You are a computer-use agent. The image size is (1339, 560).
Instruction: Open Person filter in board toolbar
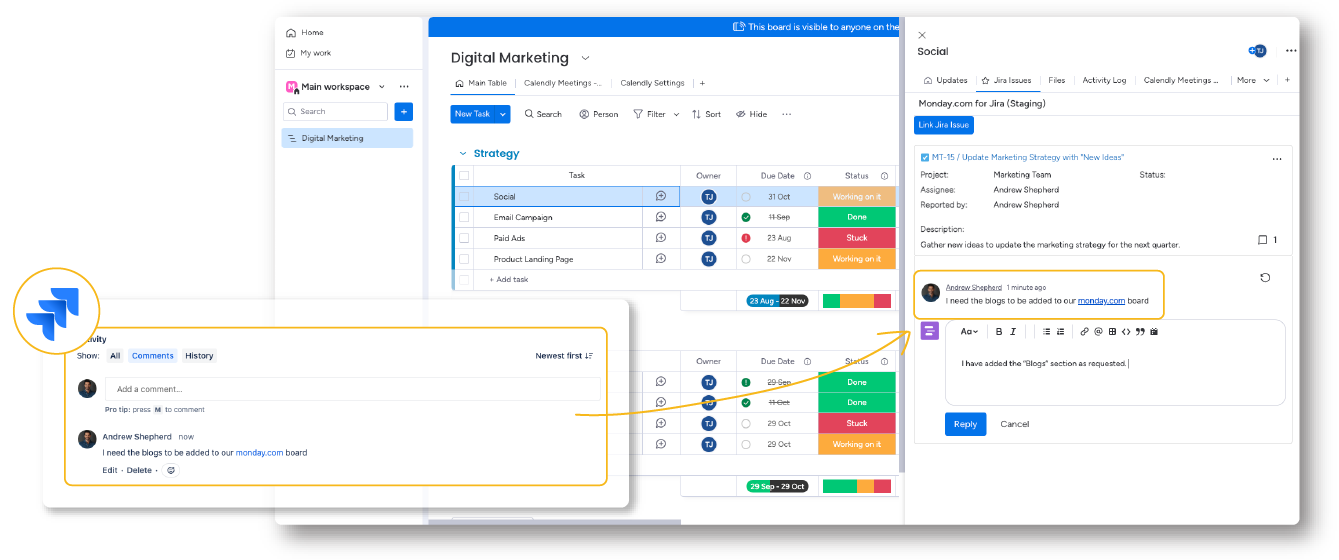click(598, 114)
